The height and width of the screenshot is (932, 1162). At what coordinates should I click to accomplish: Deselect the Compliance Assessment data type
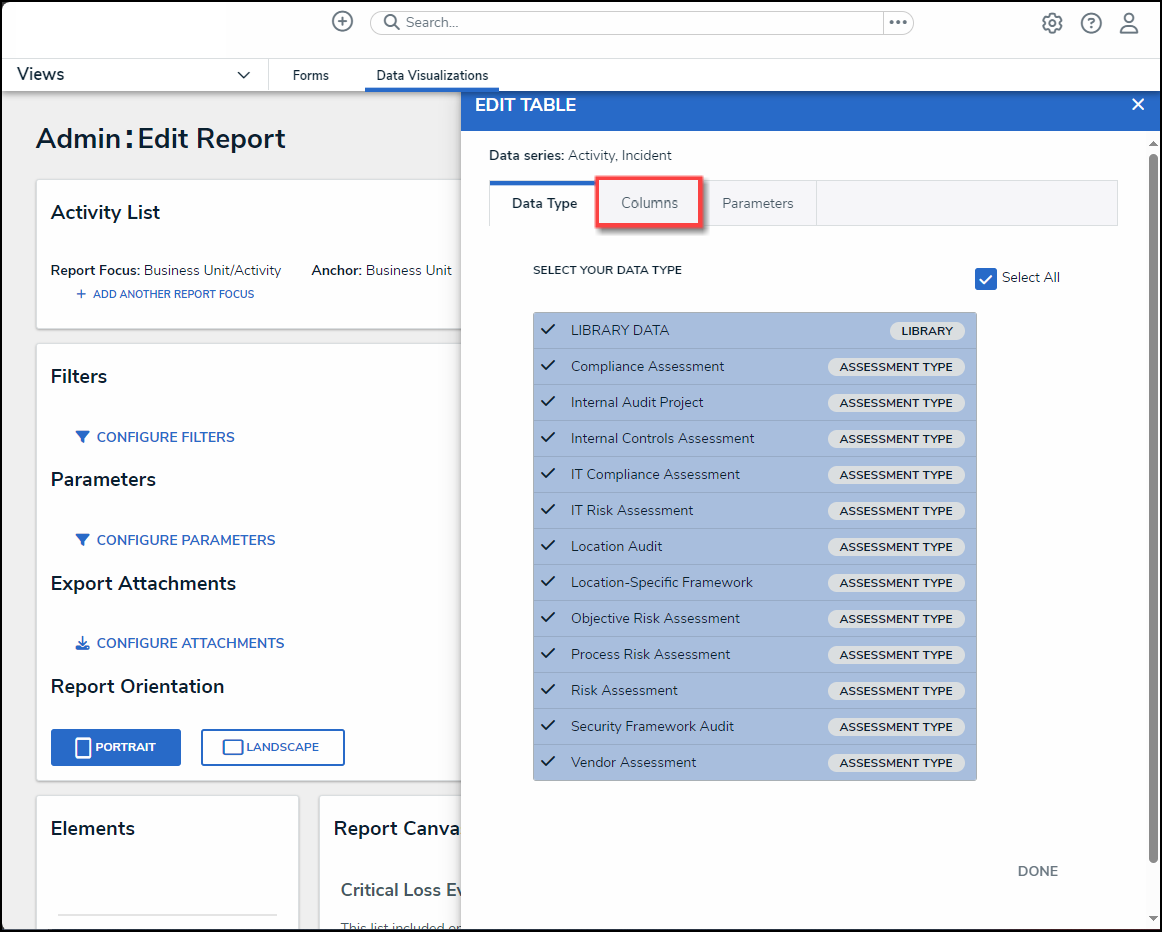point(647,367)
